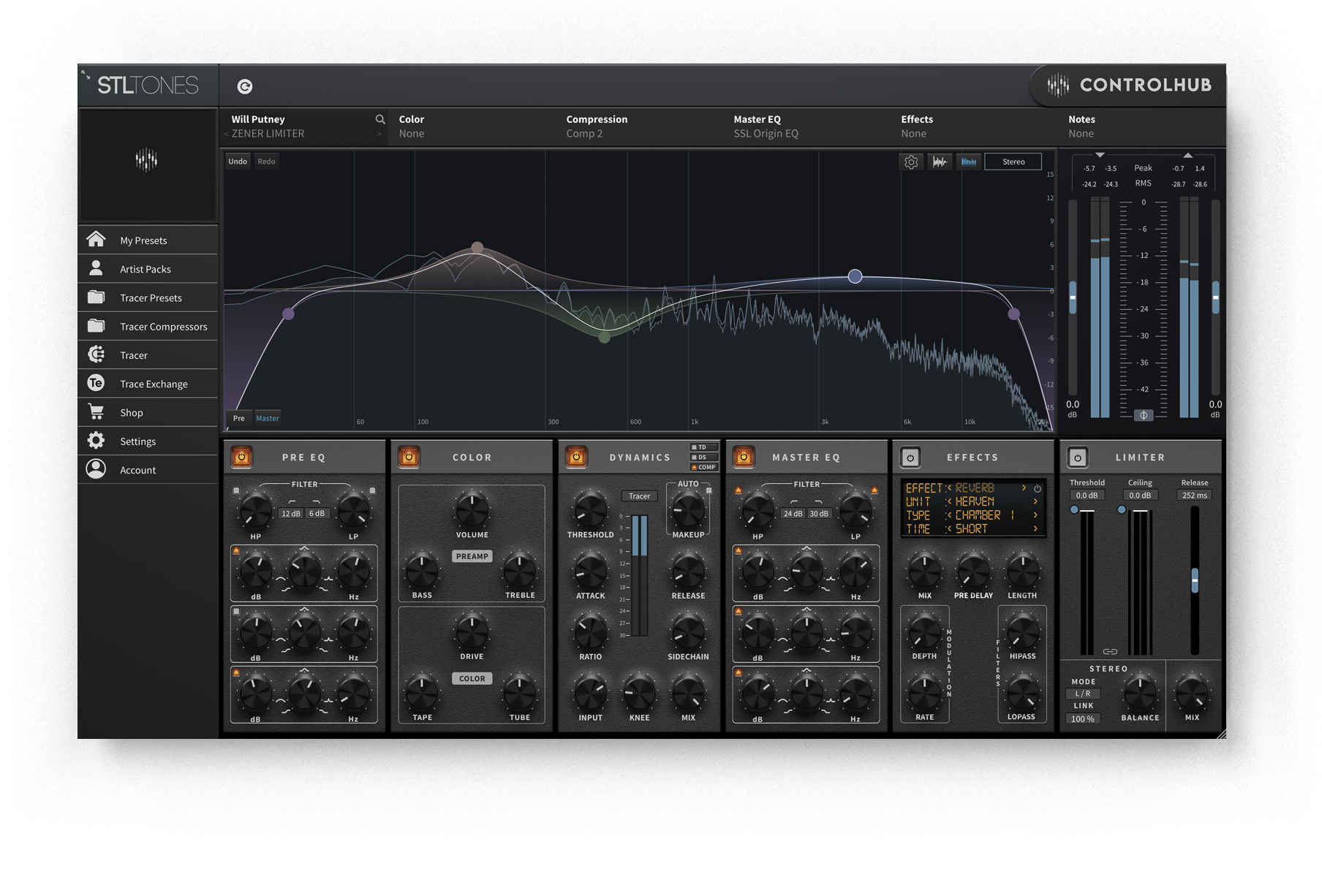
Task: Toggle Auto makeup checkbox
Action: [x=709, y=490]
